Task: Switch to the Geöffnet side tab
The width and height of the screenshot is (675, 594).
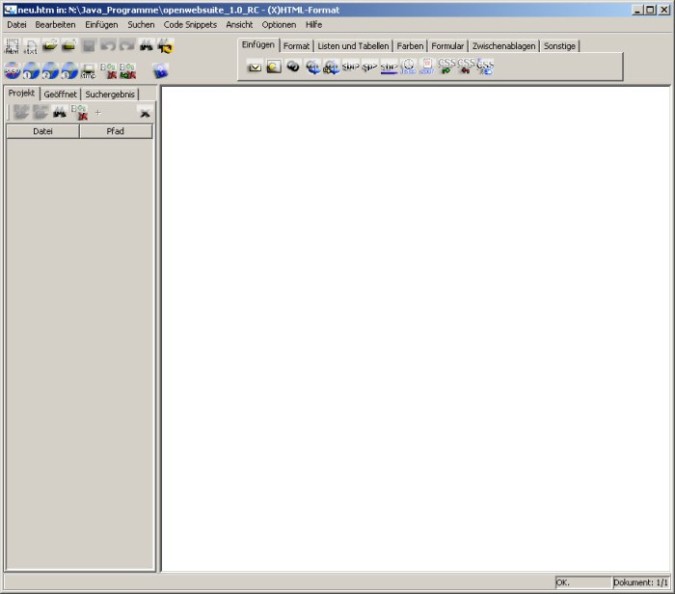Action: 60,94
